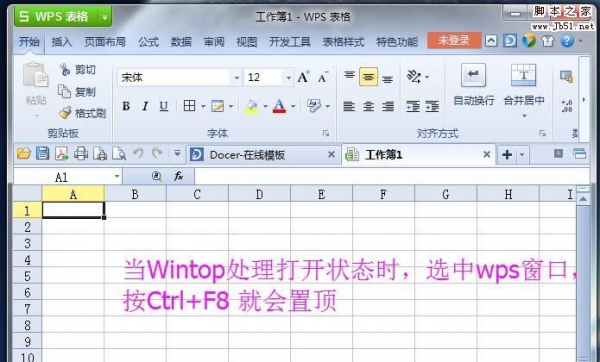
Task: Select column C header
Action: point(197,194)
